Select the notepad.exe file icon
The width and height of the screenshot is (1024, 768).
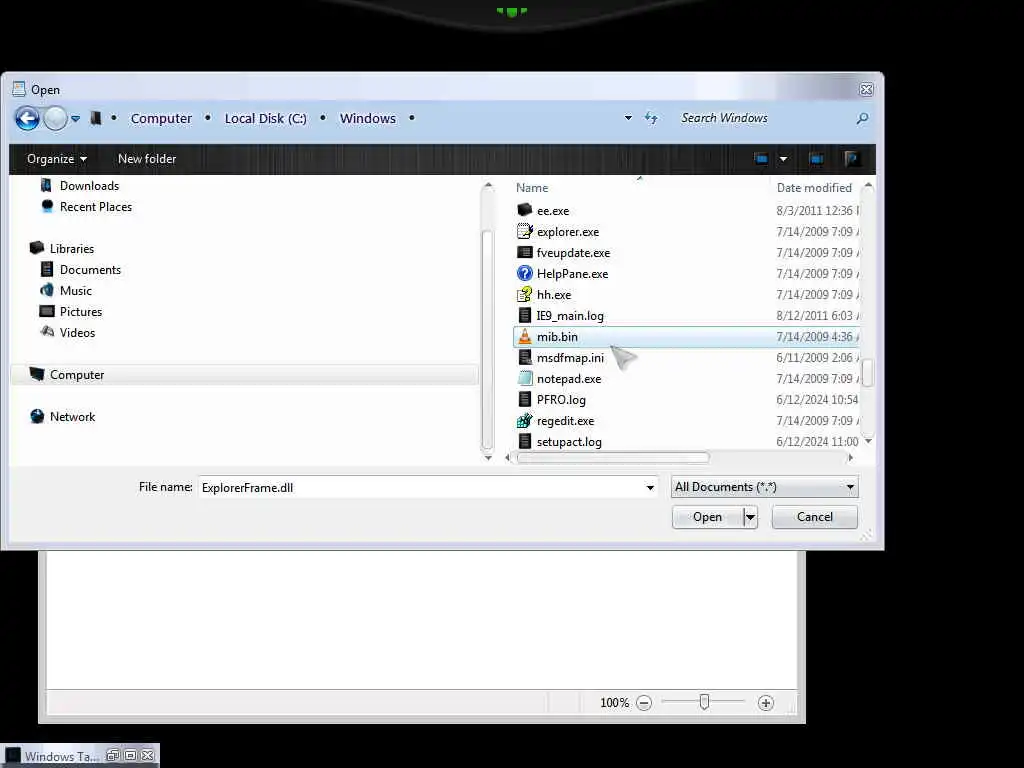[x=524, y=378]
